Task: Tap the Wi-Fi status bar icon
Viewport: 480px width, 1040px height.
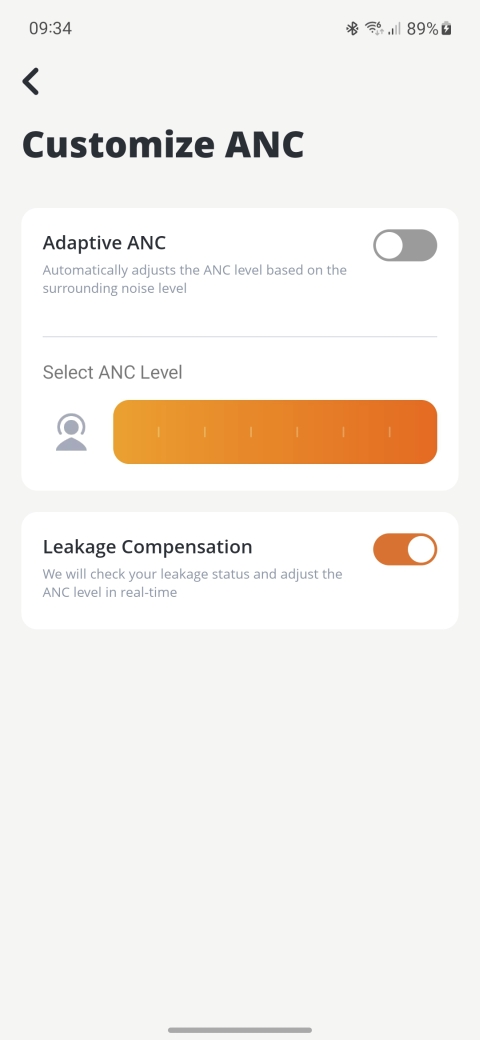Action: click(374, 29)
